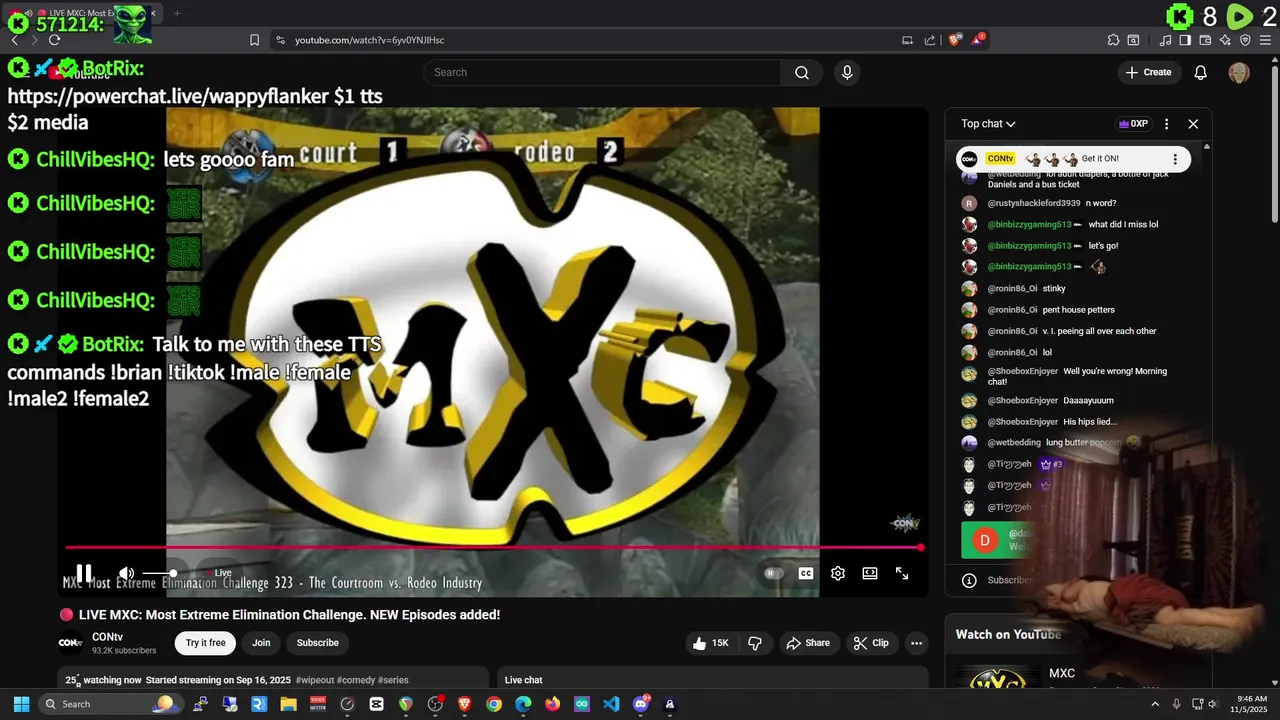Open Brave Rewards triangle icon
Image resolution: width=1280 pixels, height=720 pixels.
(x=979, y=40)
